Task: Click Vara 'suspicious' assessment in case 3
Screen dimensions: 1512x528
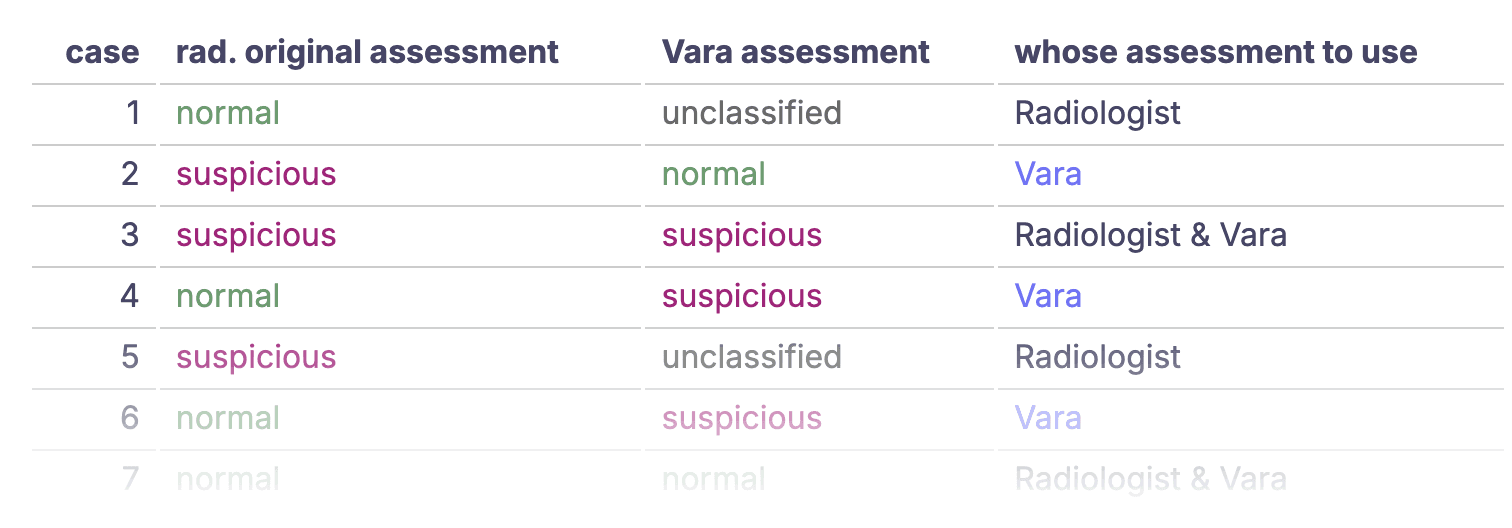Action: [742, 235]
